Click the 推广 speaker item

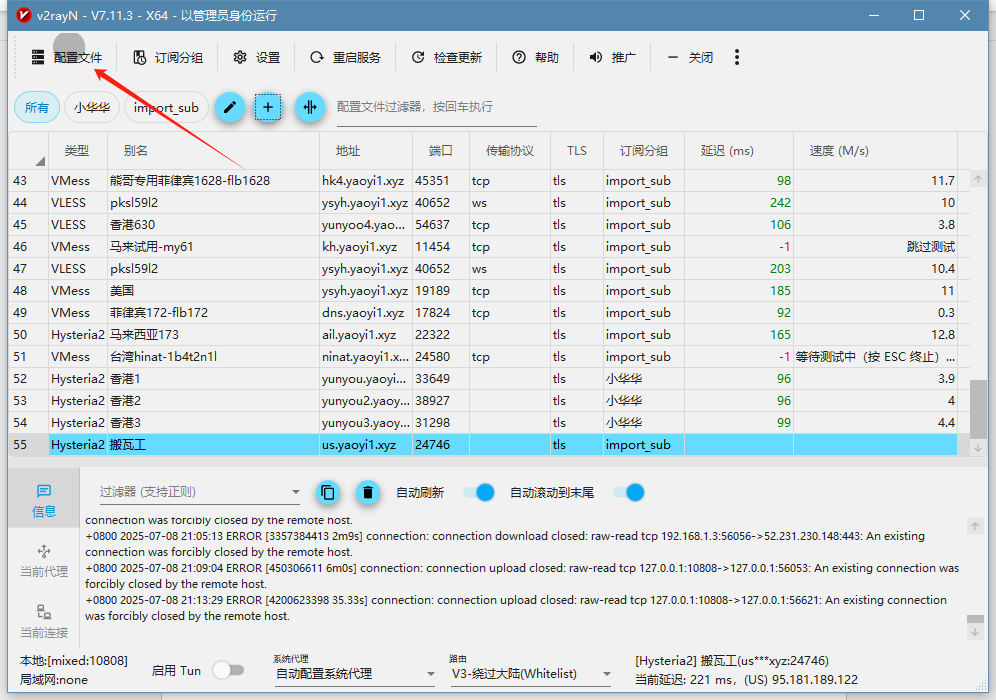tap(612, 58)
